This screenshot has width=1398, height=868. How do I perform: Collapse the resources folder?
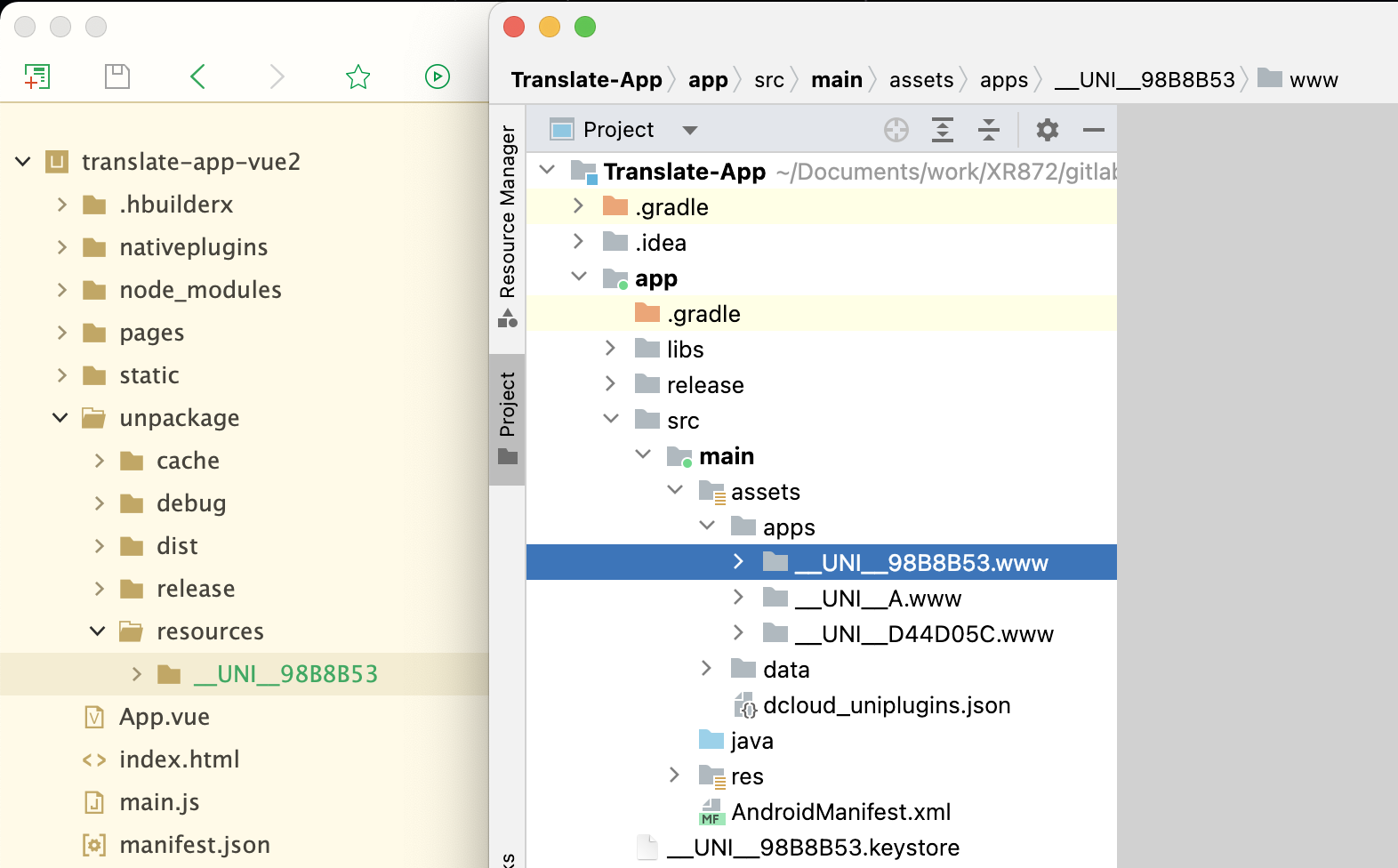tap(97, 631)
